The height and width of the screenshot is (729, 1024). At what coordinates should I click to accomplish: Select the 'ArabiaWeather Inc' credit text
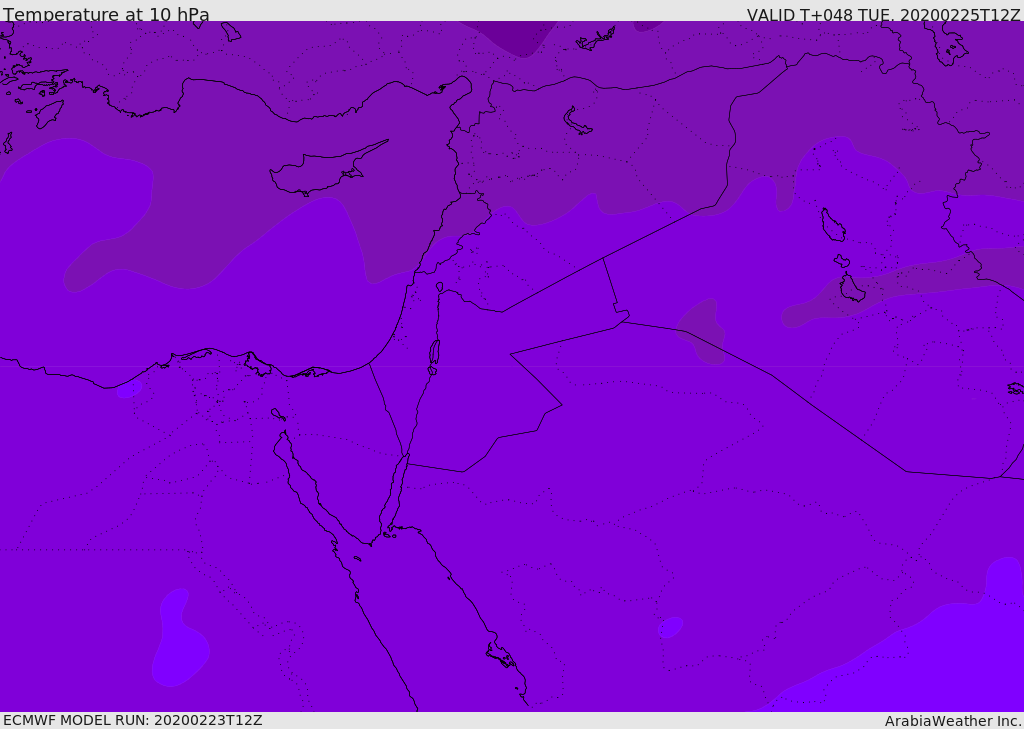pos(952,721)
